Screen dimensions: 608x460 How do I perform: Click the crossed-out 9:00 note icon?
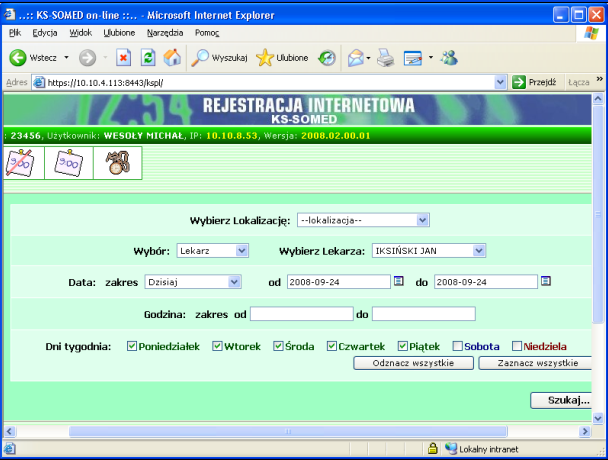20,163
